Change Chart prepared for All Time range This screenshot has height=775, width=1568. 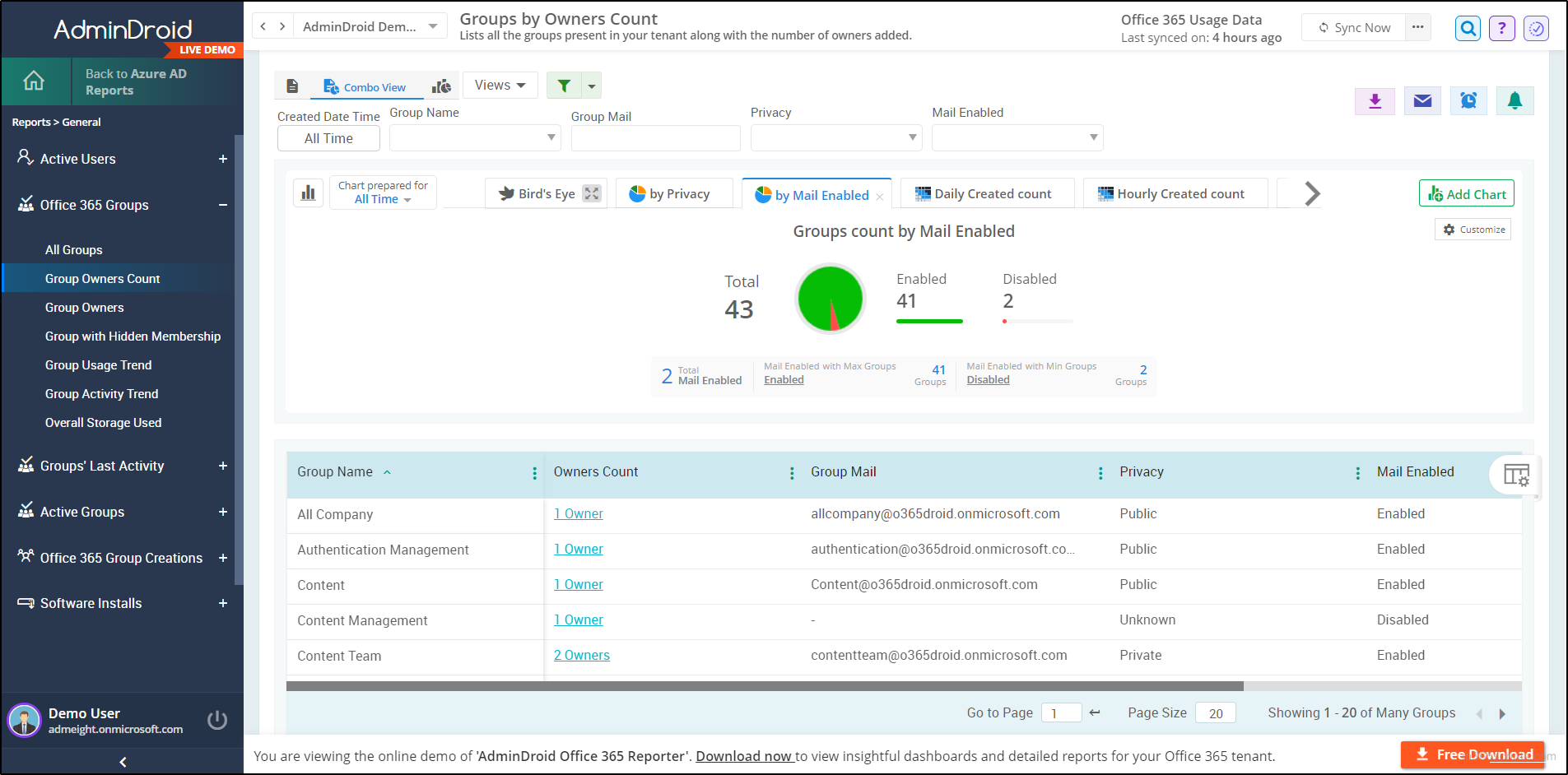383,199
